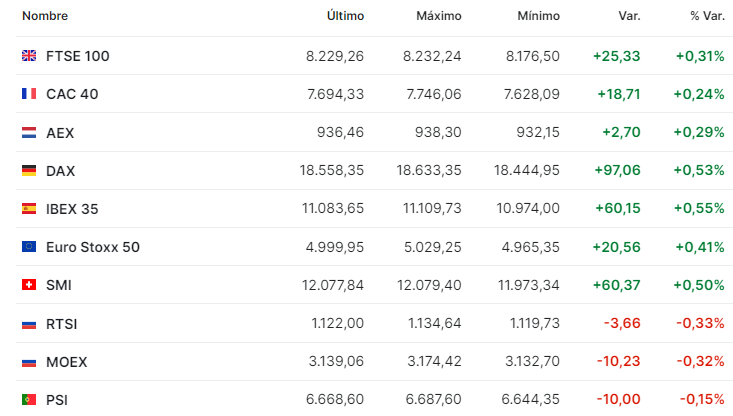The width and height of the screenshot is (733, 416).
Task: Sort by the % Var. column header
Action: [707, 16]
